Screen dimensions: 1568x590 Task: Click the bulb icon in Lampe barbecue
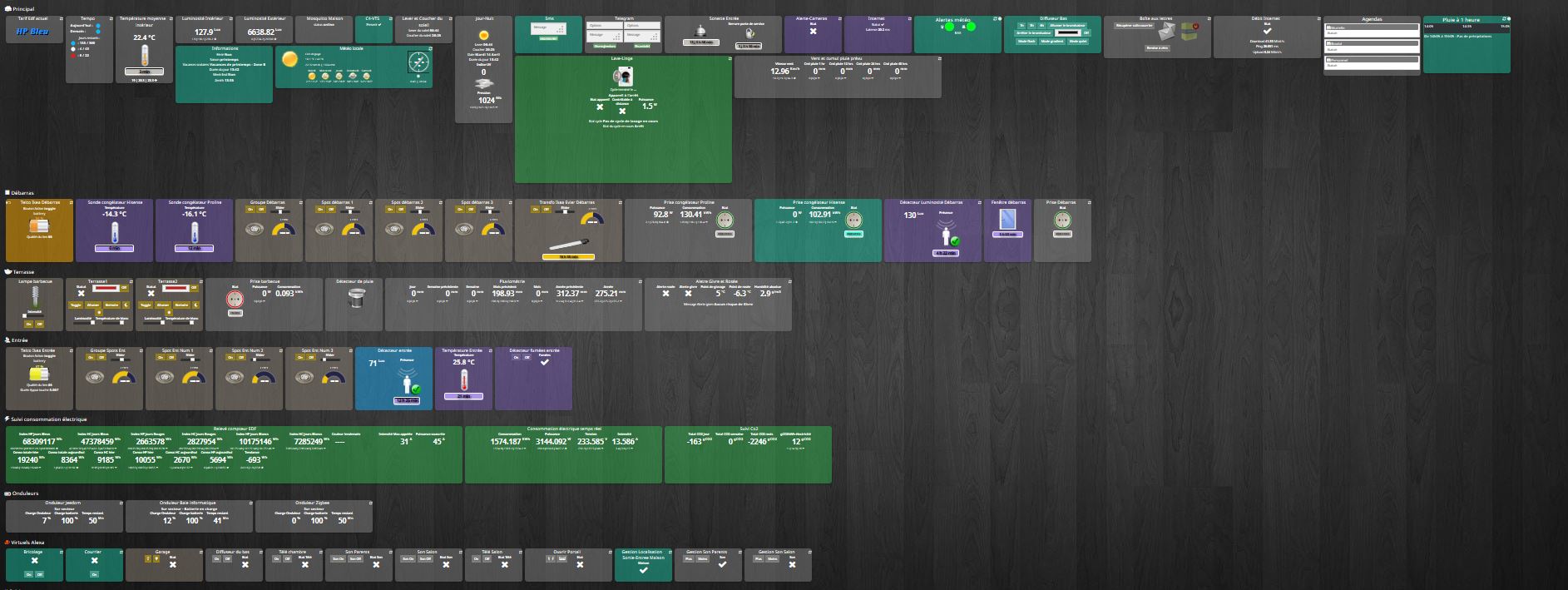pos(34,297)
